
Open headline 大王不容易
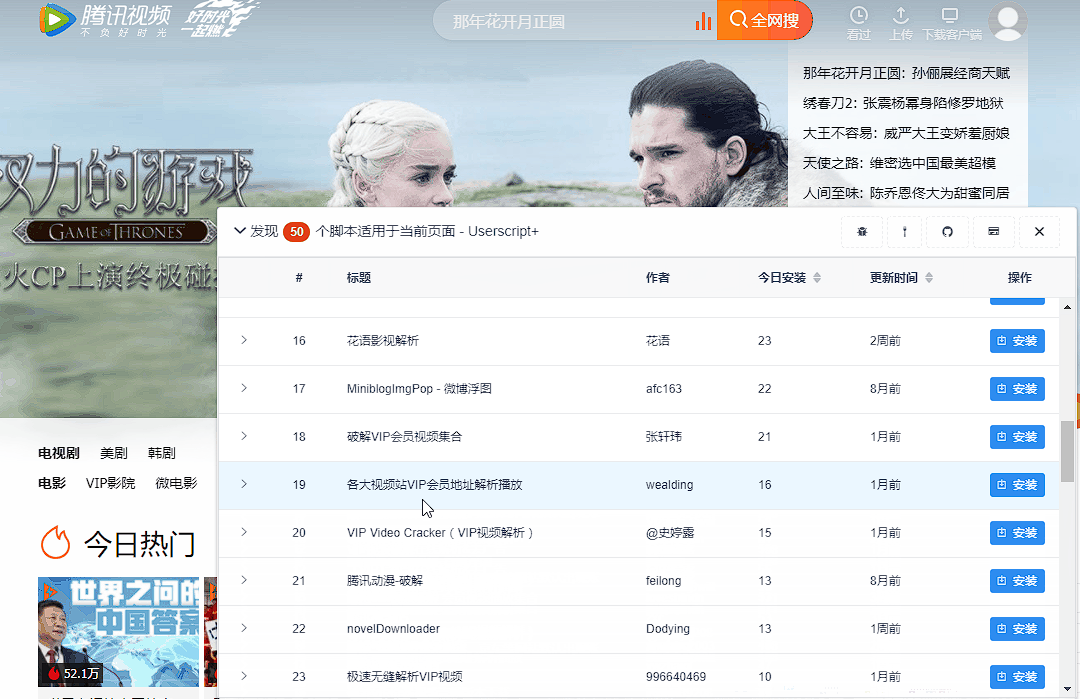coord(906,133)
